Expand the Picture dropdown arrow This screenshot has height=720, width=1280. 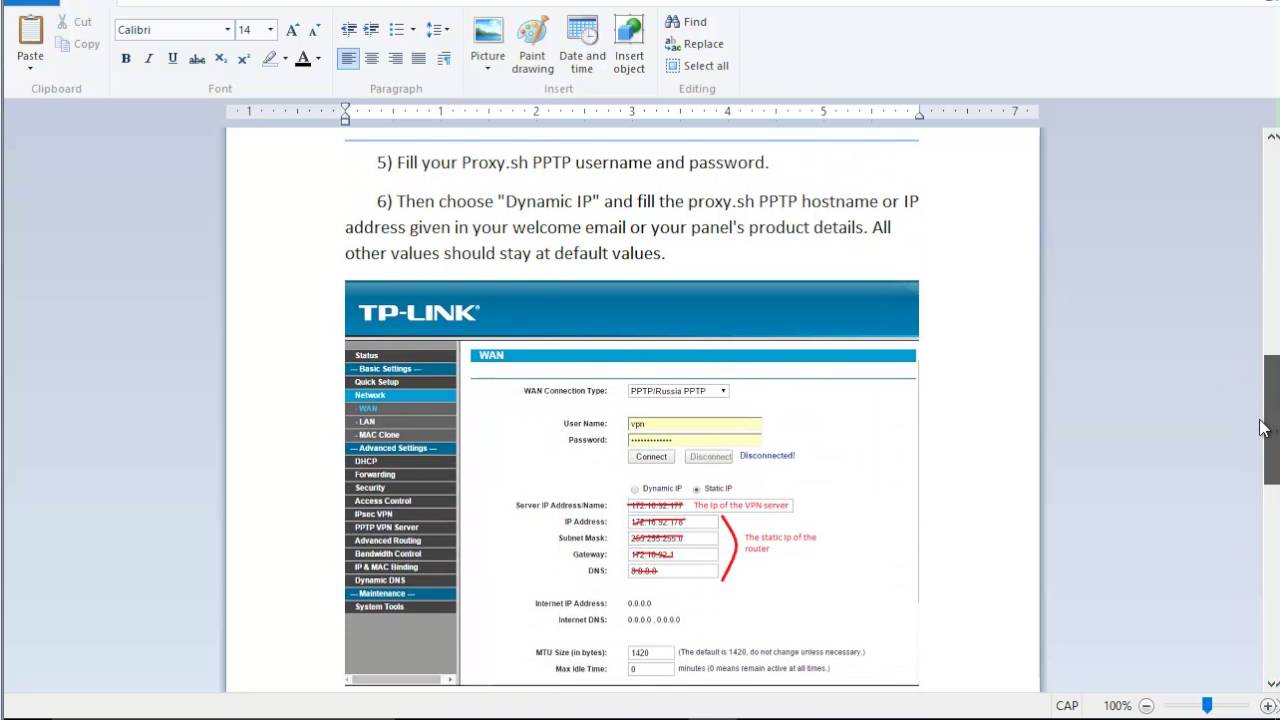[488, 69]
